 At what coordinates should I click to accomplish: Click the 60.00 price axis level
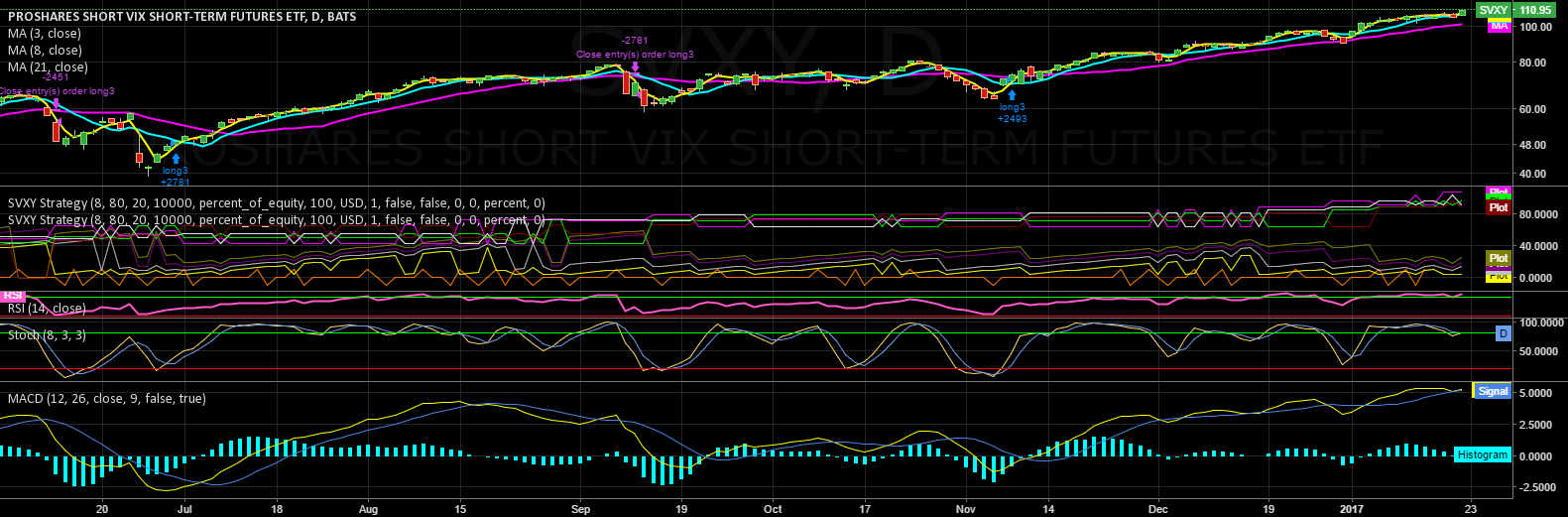click(1531, 109)
